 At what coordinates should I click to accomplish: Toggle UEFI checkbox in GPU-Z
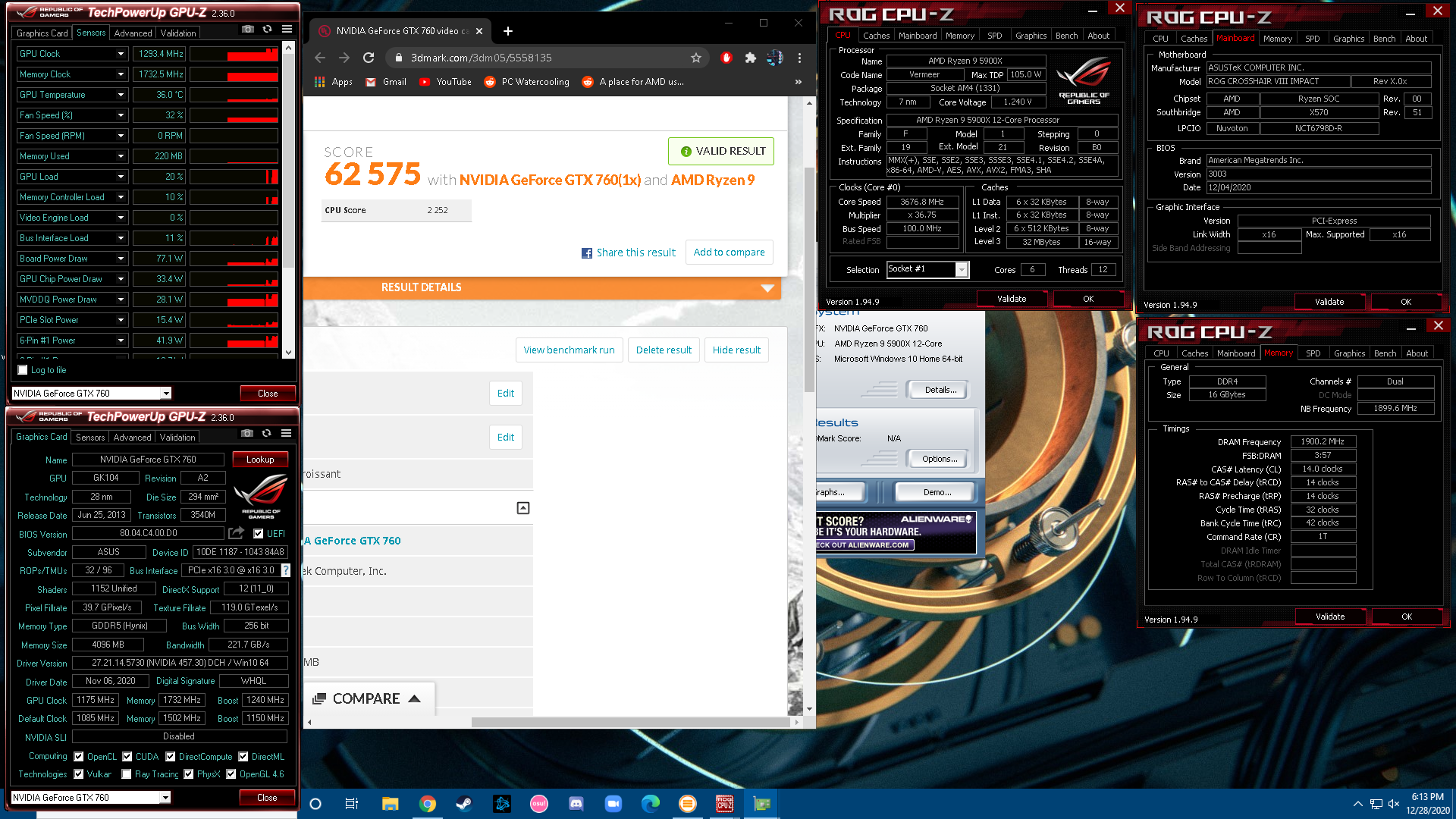click(x=259, y=533)
